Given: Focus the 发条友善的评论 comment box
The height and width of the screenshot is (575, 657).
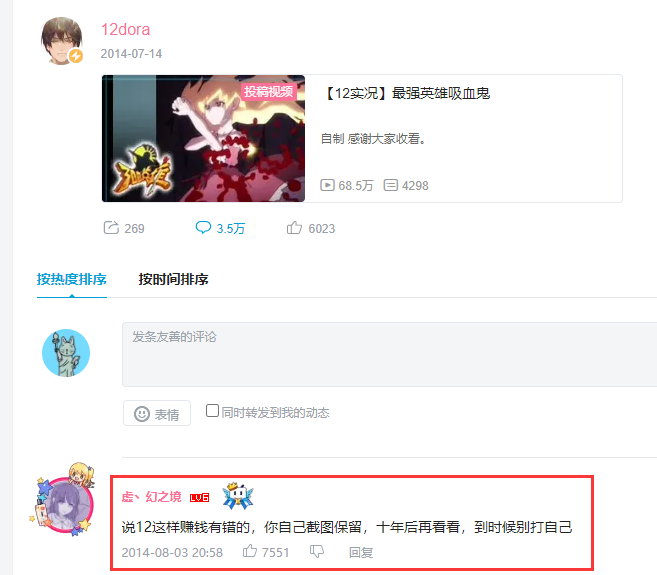Looking at the screenshot, I should coord(390,354).
